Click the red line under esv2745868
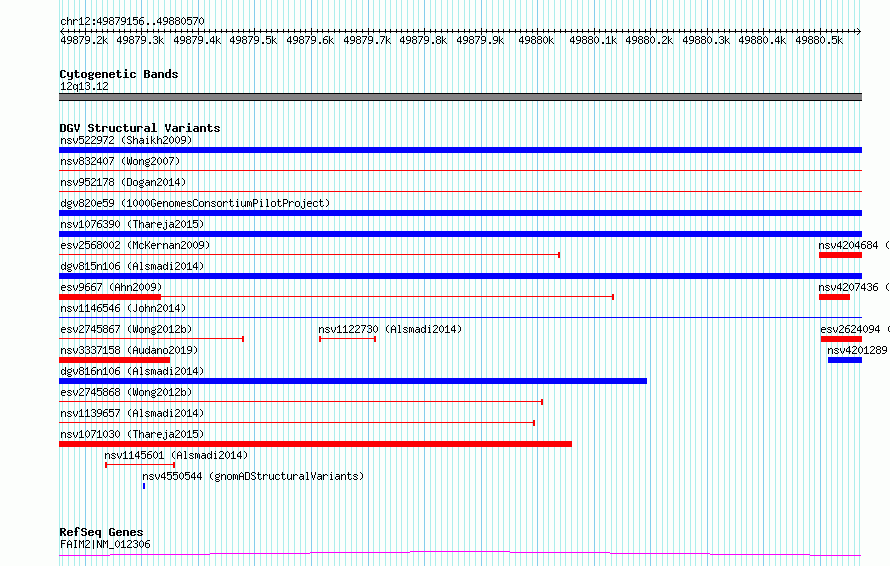 point(301,402)
